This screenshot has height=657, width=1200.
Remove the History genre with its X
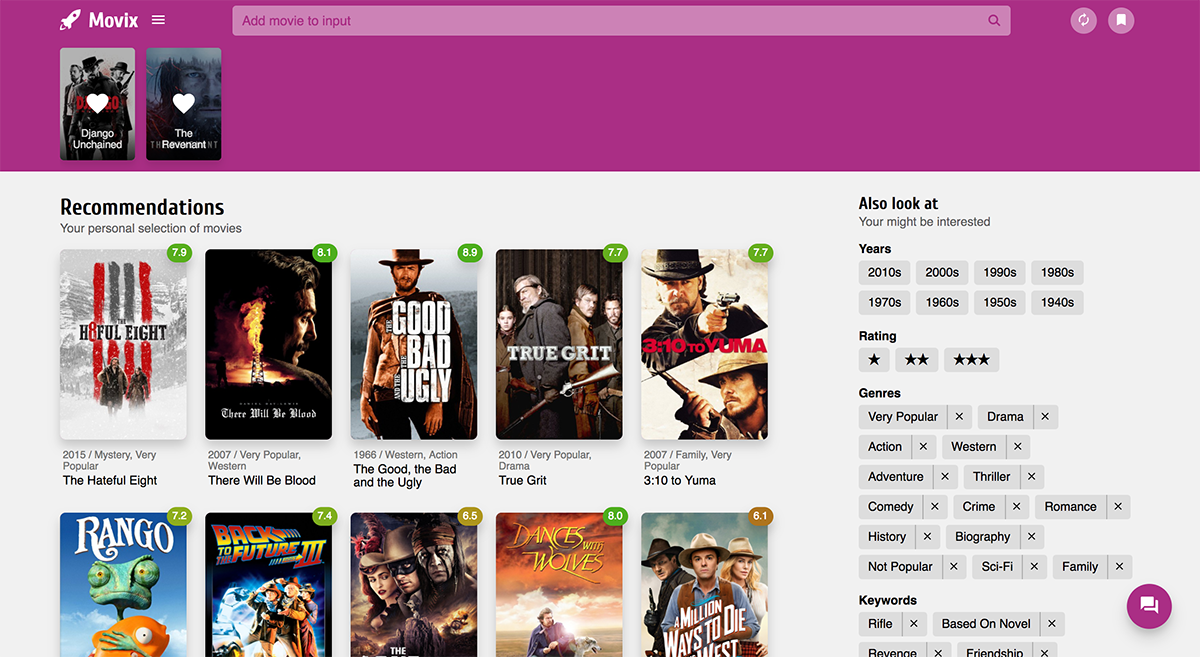[x=927, y=537]
